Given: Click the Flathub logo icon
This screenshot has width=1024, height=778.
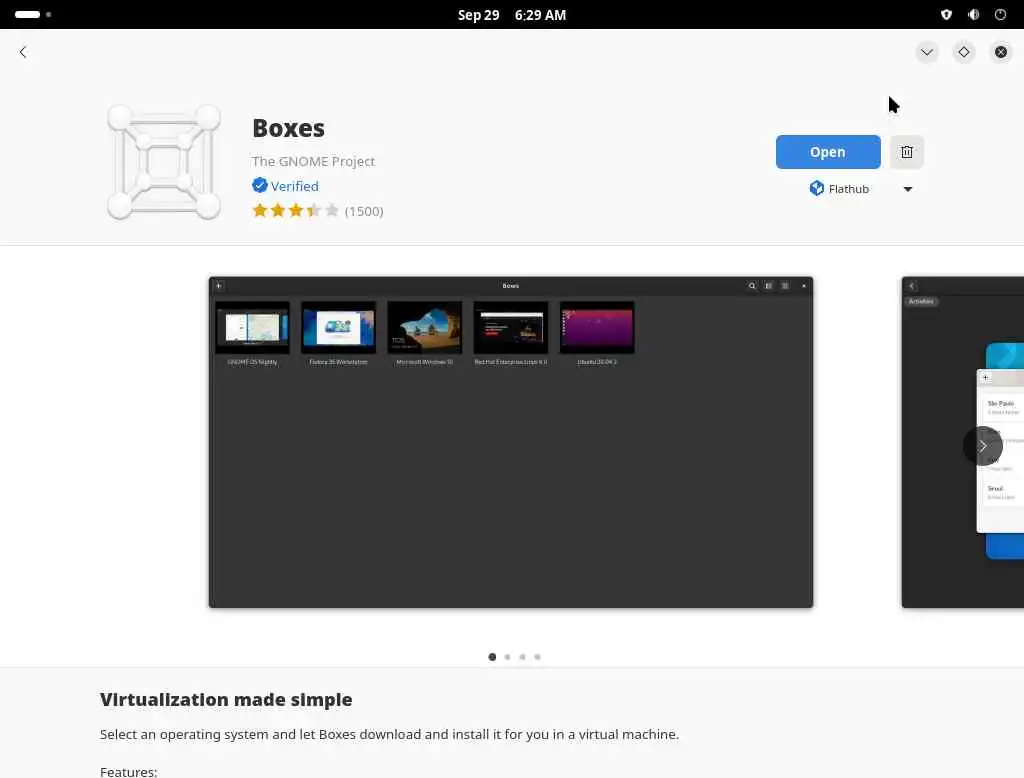Looking at the screenshot, I should [816, 188].
